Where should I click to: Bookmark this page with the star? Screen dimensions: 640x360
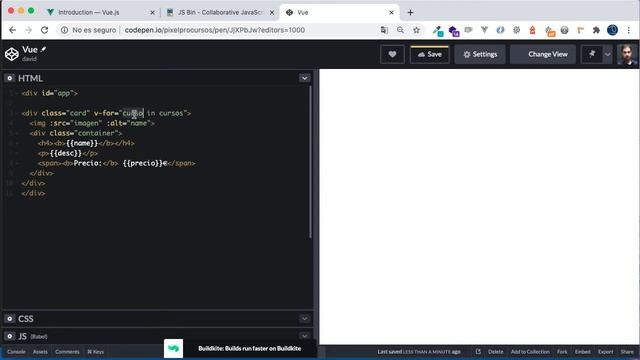click(x=416, y=30)
